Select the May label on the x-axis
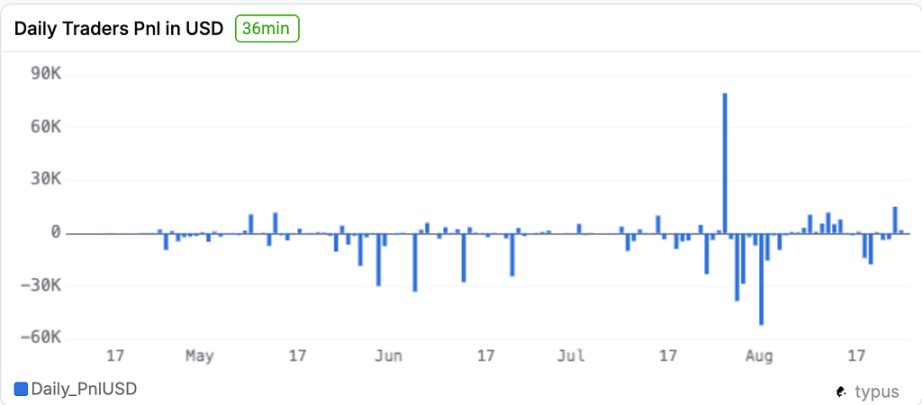The height and width of the screenshot is (405, 922). click(x=200, y=355)
